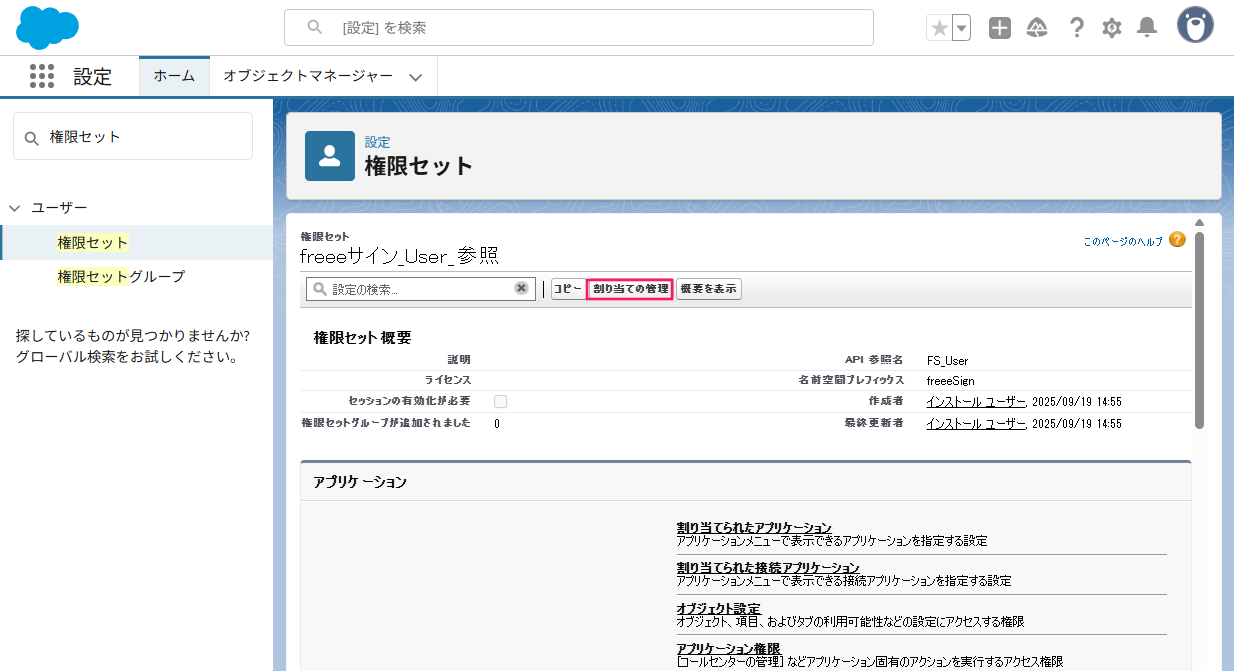Open the favorites list dropdown arrow
This screenshot has width=1234, height=671.
point(961,28)
